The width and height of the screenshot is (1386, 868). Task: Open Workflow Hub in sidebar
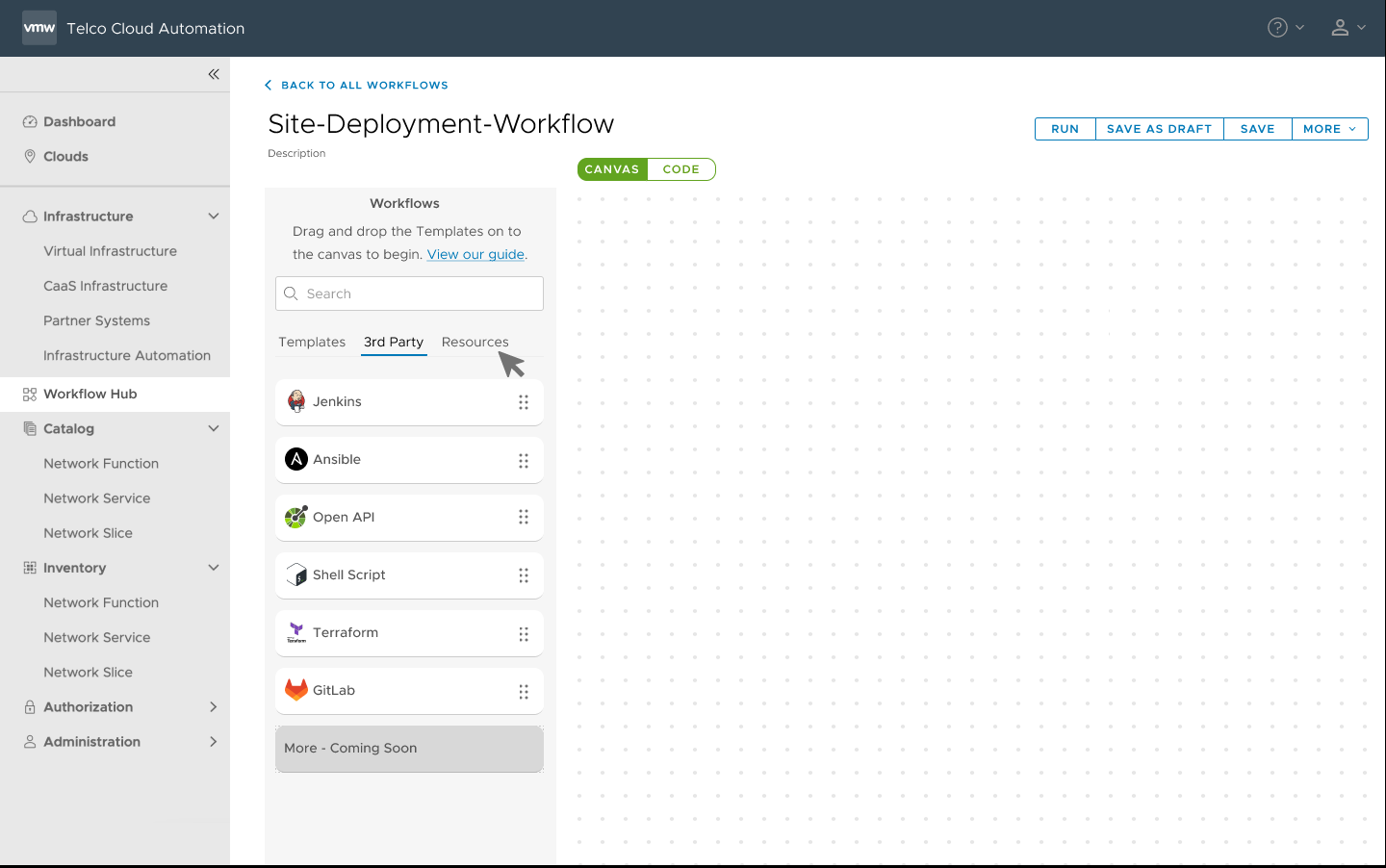tap(115, 395)
